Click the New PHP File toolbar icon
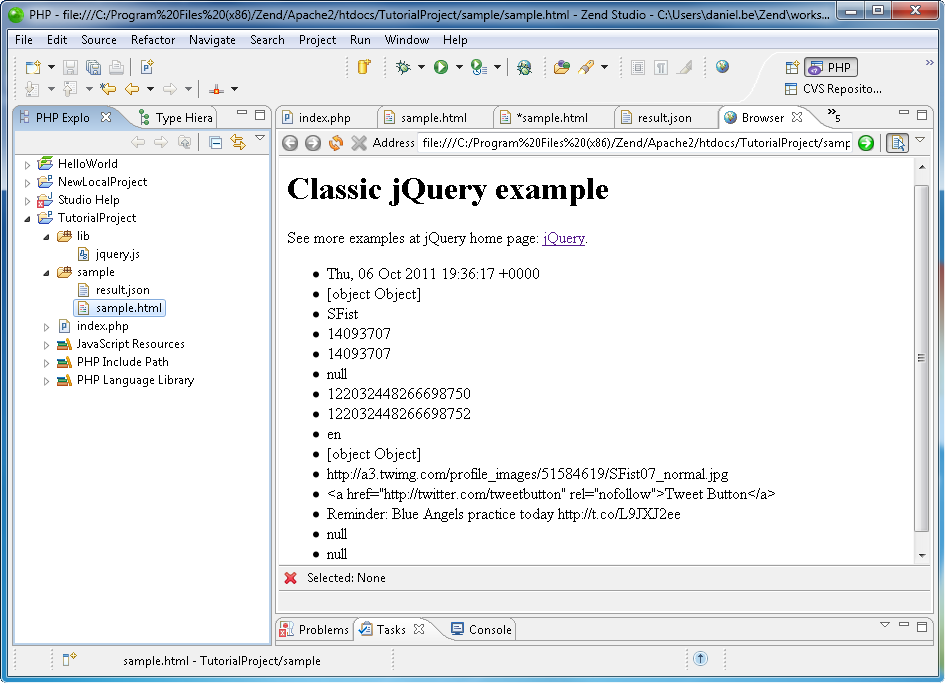The image size is (945, 683). pyautogui.click(x=147, y=67)
